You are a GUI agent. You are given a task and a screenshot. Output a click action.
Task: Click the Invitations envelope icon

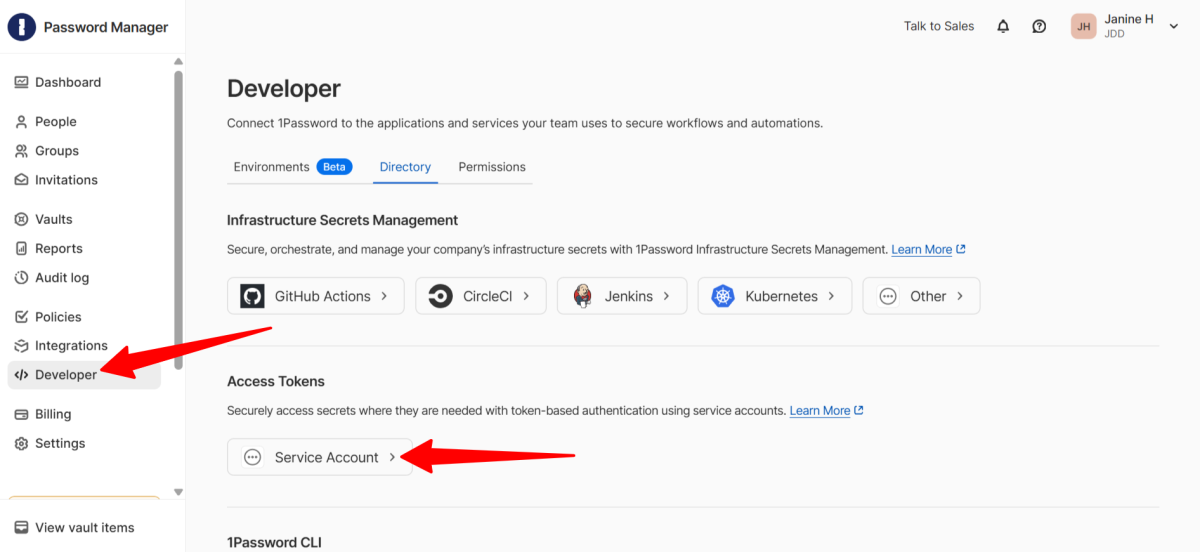click(21, 180)
